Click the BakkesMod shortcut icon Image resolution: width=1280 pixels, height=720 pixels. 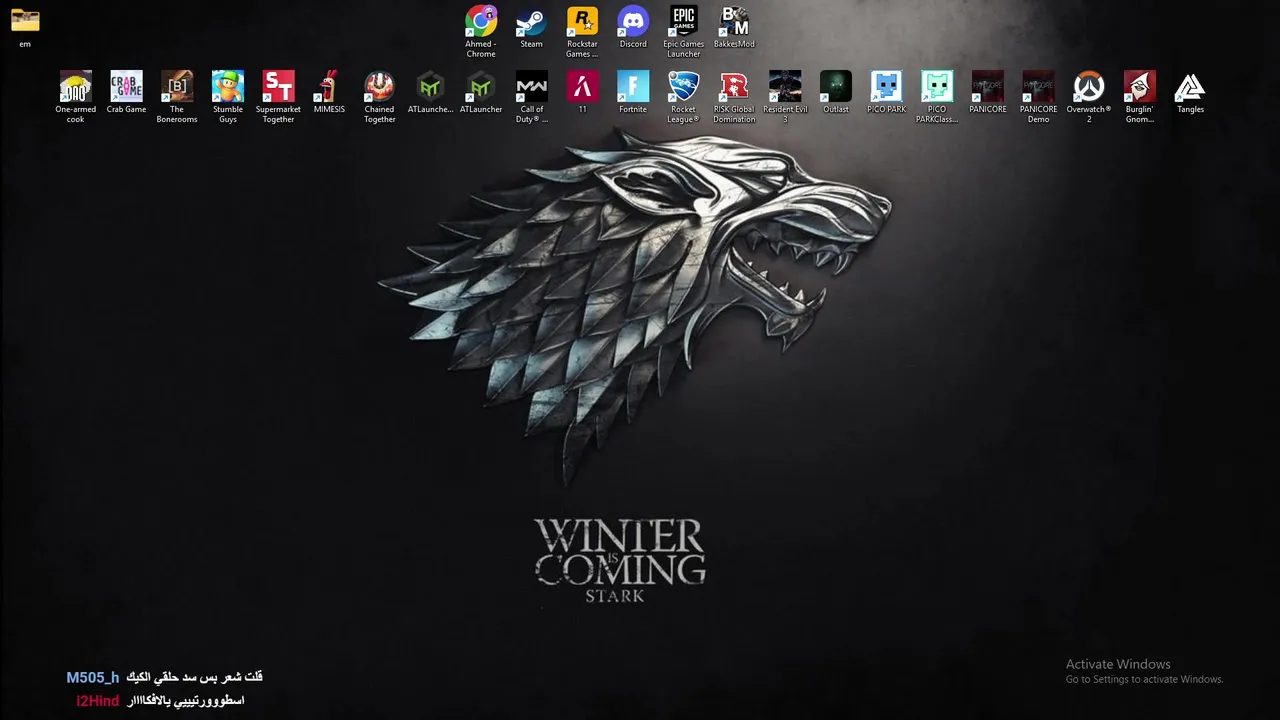[x=734, y=21]
